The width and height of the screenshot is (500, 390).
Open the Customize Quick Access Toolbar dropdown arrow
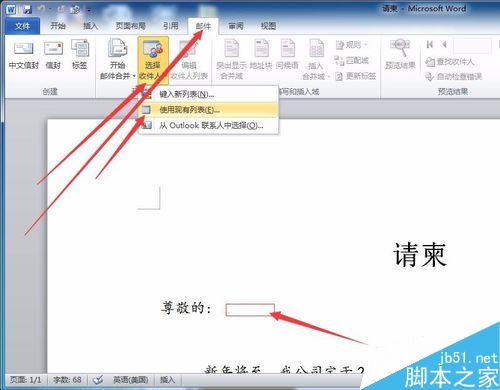[89, 10]
